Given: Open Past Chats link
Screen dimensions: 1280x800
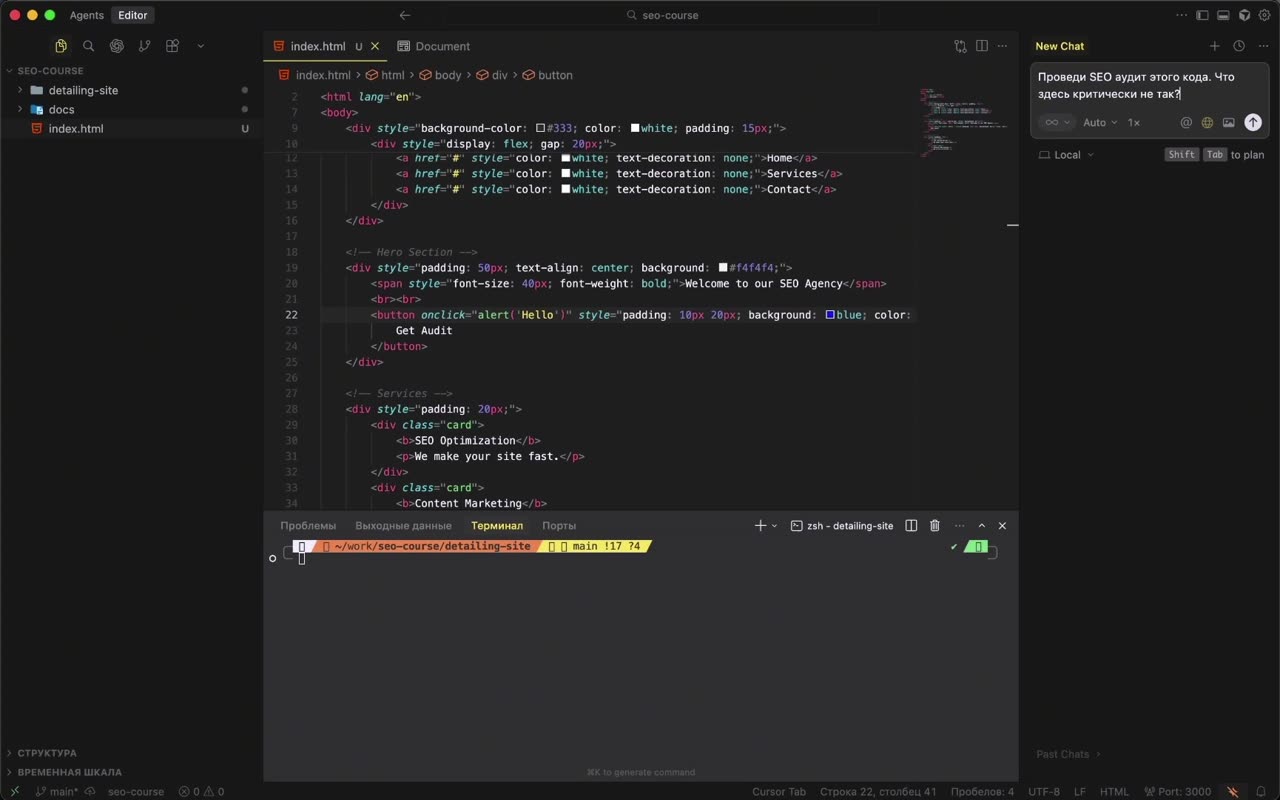Looking at the screenshot, I should tap(1068, 754).
